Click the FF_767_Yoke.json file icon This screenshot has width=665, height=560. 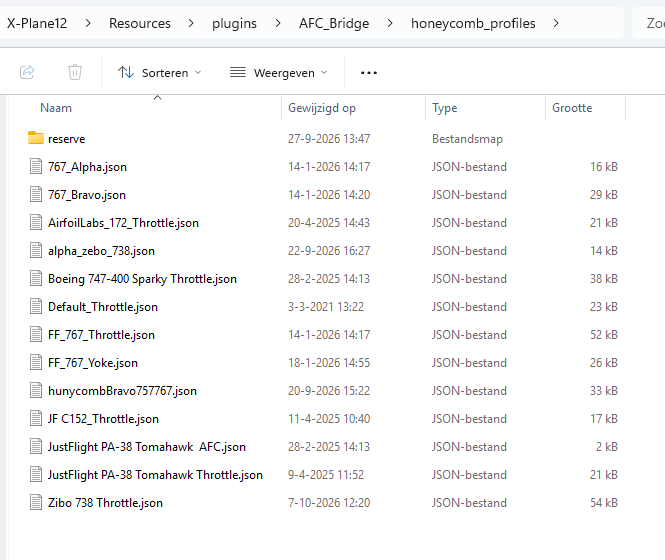pos(36,362)
